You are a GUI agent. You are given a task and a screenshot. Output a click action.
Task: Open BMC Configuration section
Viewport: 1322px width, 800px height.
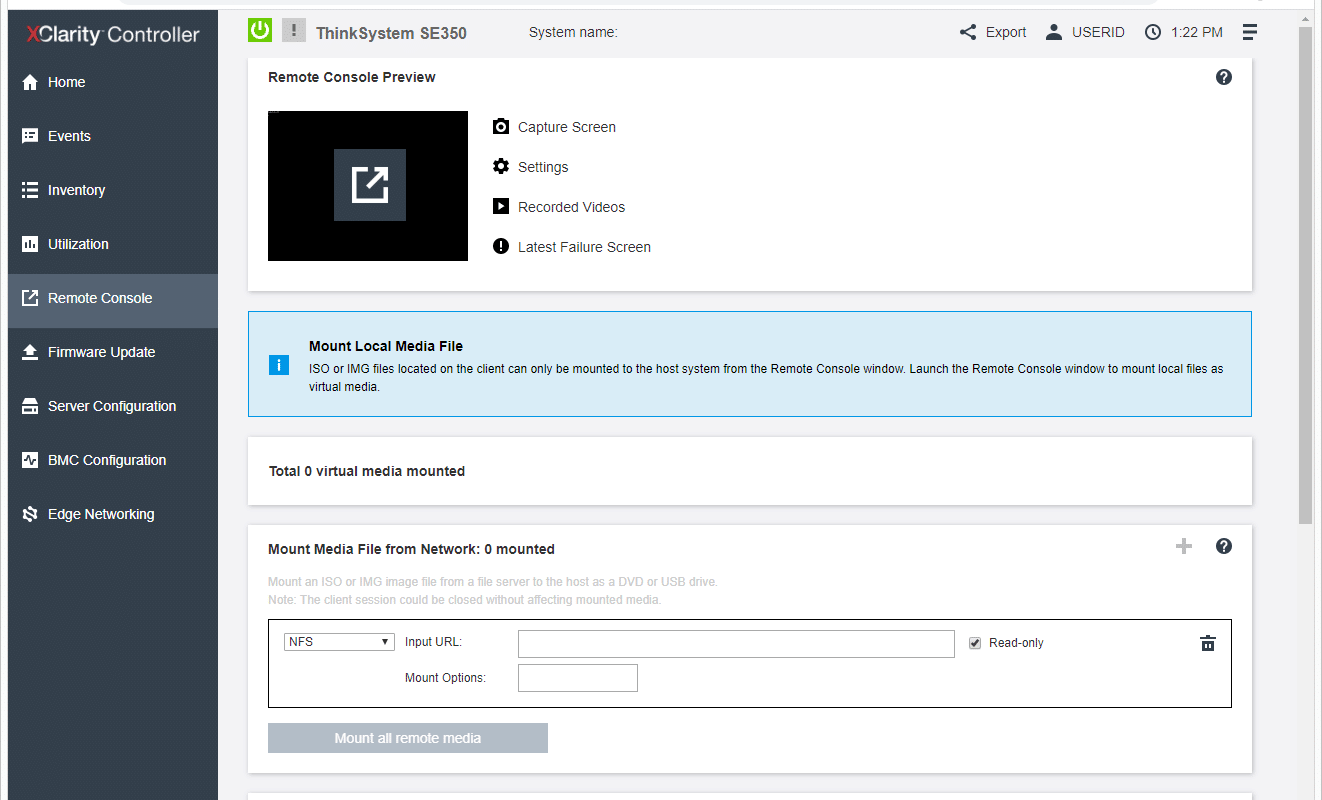(107, 460)
